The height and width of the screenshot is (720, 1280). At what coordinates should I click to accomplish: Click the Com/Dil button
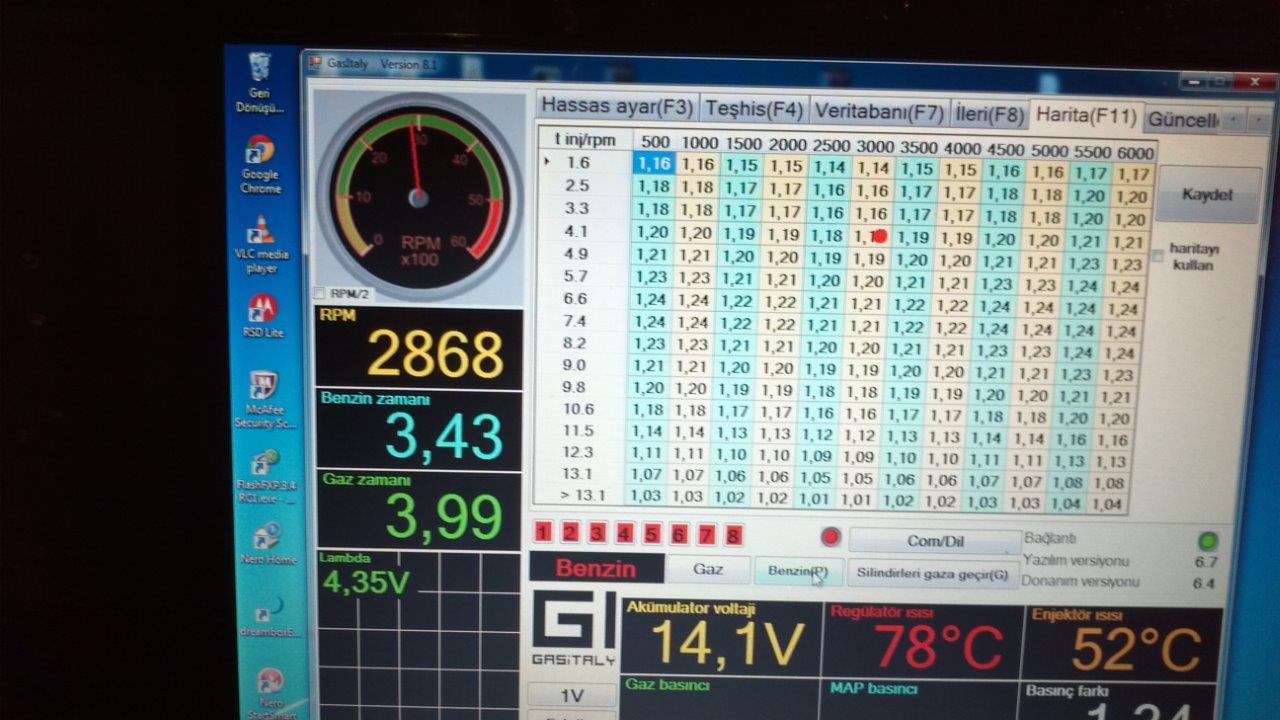click(x=934, y=541)
